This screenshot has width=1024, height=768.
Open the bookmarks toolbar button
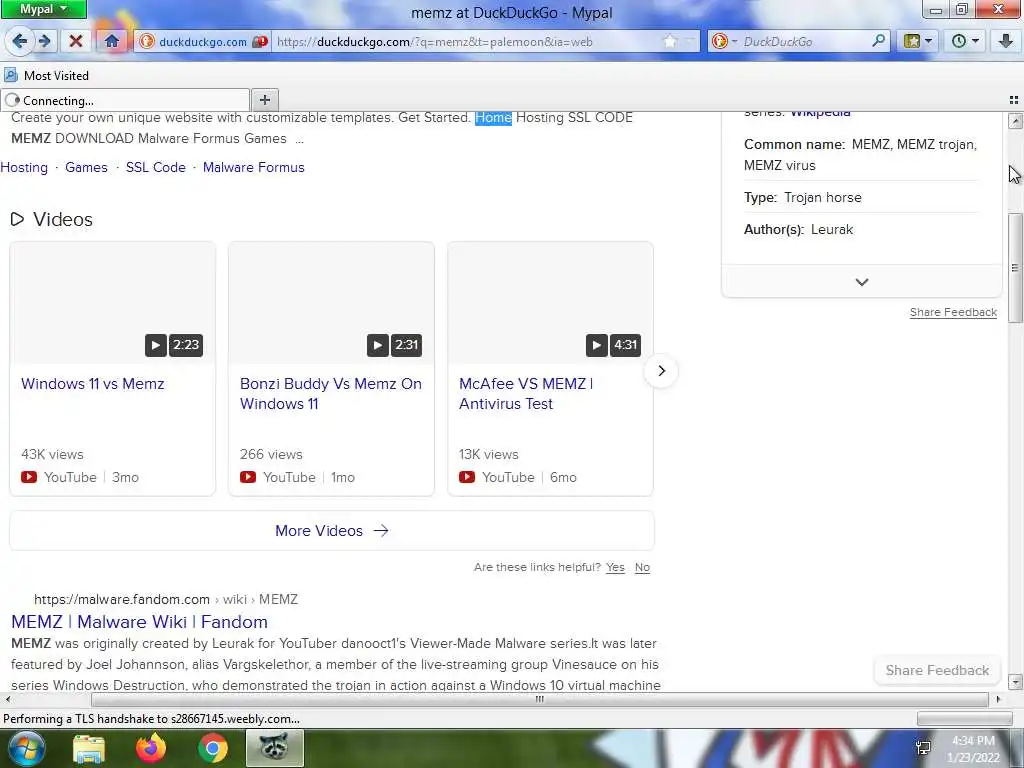tap(918, 41)
